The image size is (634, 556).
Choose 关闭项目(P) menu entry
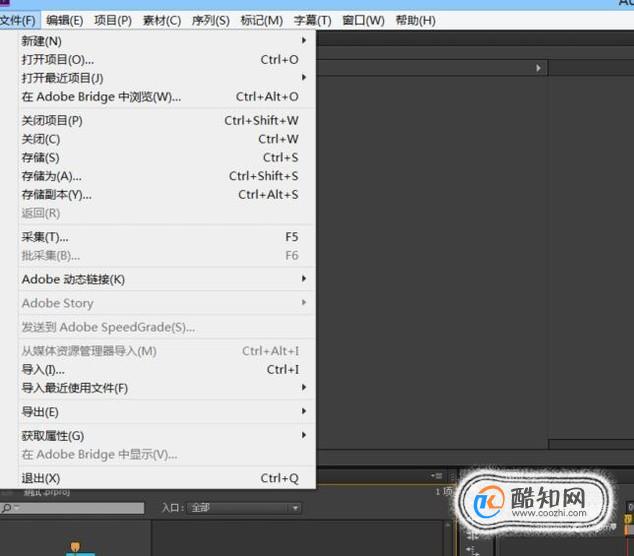[167, 120]
